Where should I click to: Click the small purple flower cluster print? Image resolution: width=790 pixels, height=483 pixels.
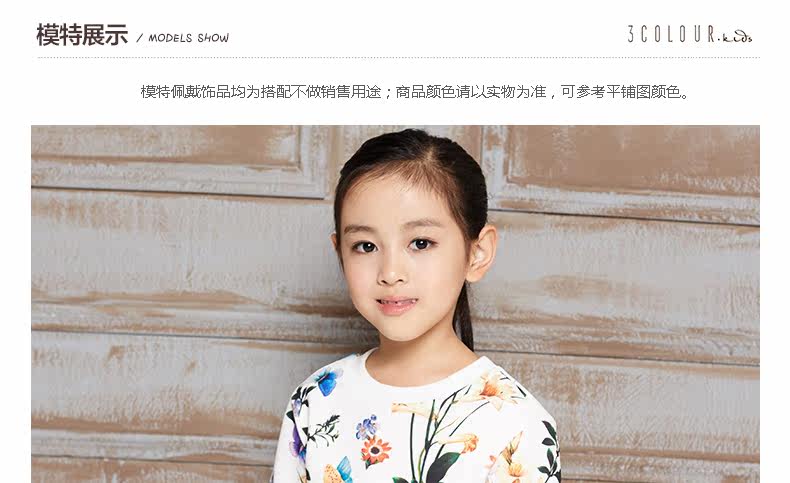367,426
